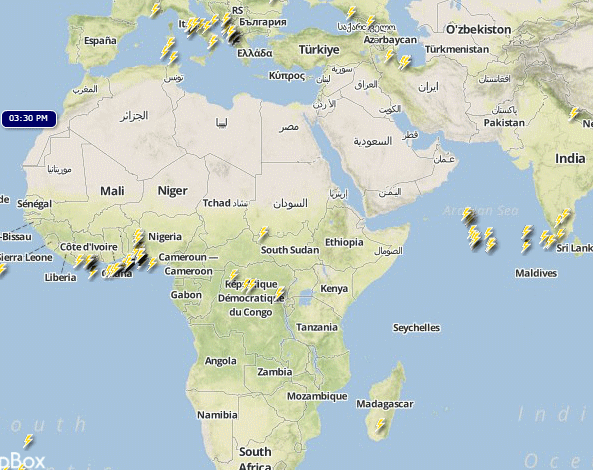This screenshot has height=470, width=593.
Task: Click the Türkiye country label
Action: point(319,50)
